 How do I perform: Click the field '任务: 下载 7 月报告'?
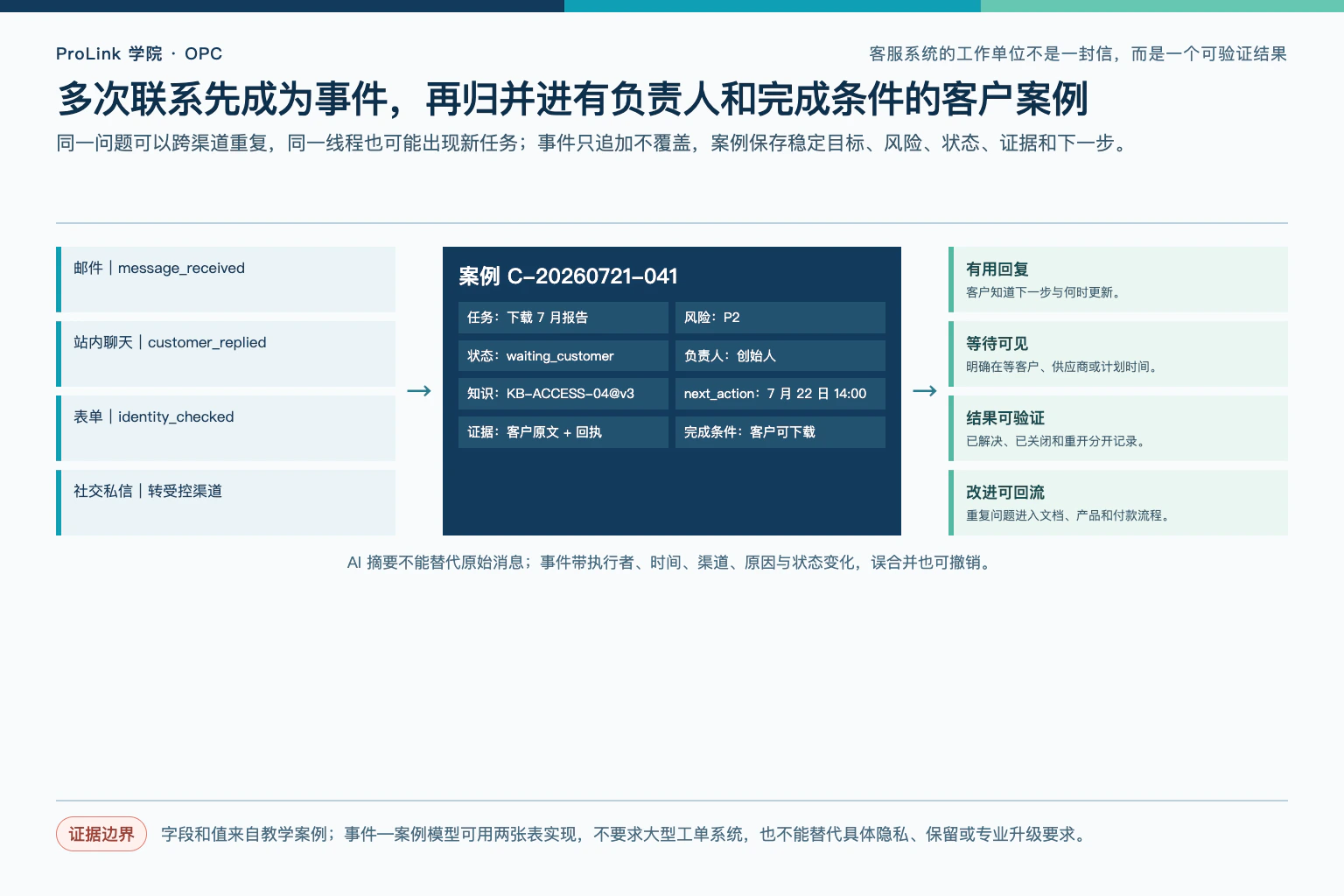click(x=563, y=318)
